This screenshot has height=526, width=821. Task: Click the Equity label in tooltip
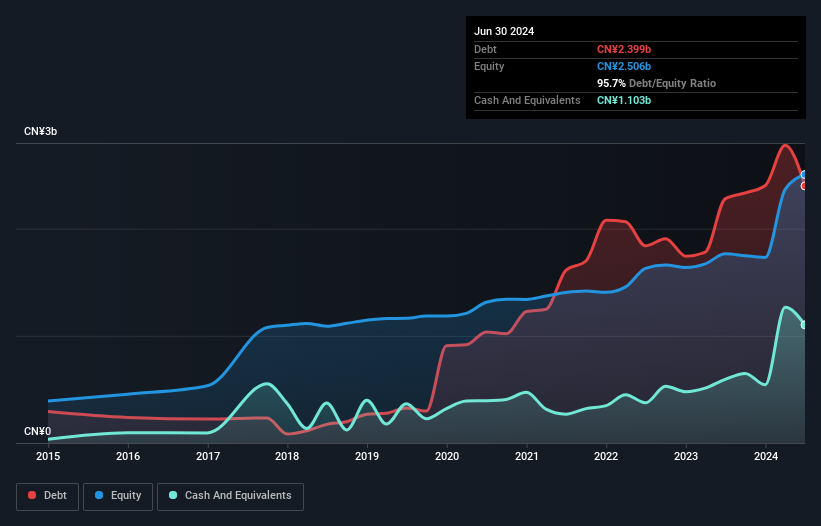tap(489, 66)
